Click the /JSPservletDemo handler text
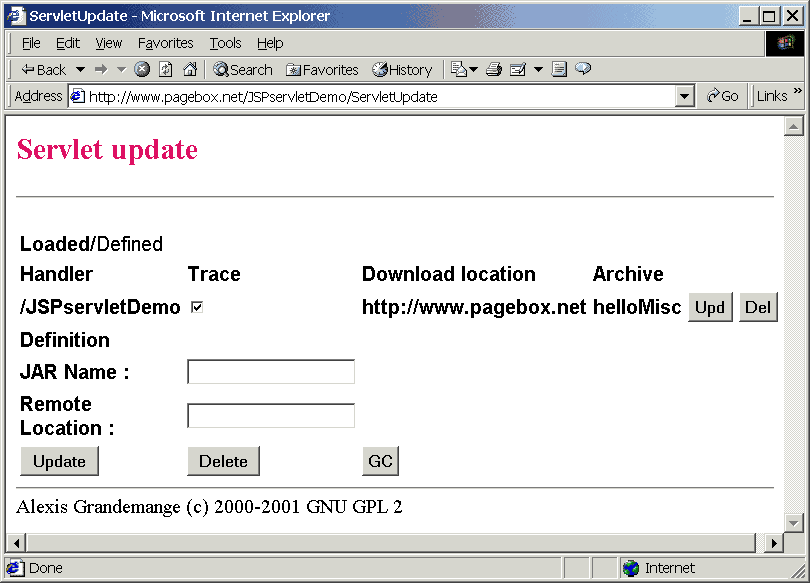The height and width of the screenshot is (583, 810). click(100, 307)
